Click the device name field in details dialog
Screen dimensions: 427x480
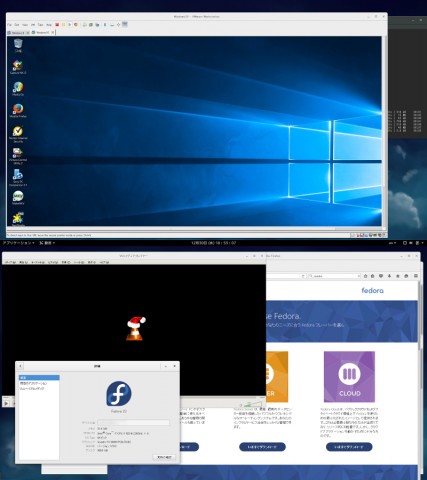coord(133,422)
